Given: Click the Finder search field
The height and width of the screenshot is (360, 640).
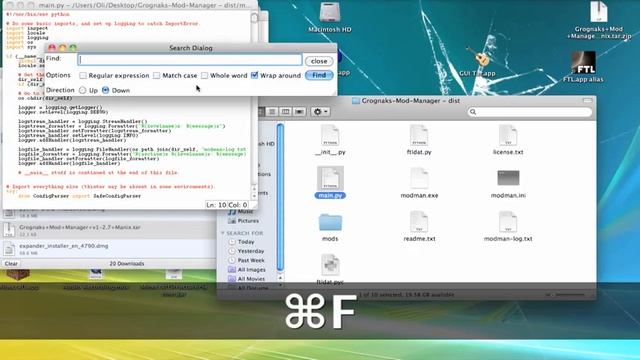Looking at the screenshot, I should pyautogui.click(x=530, y=112).
